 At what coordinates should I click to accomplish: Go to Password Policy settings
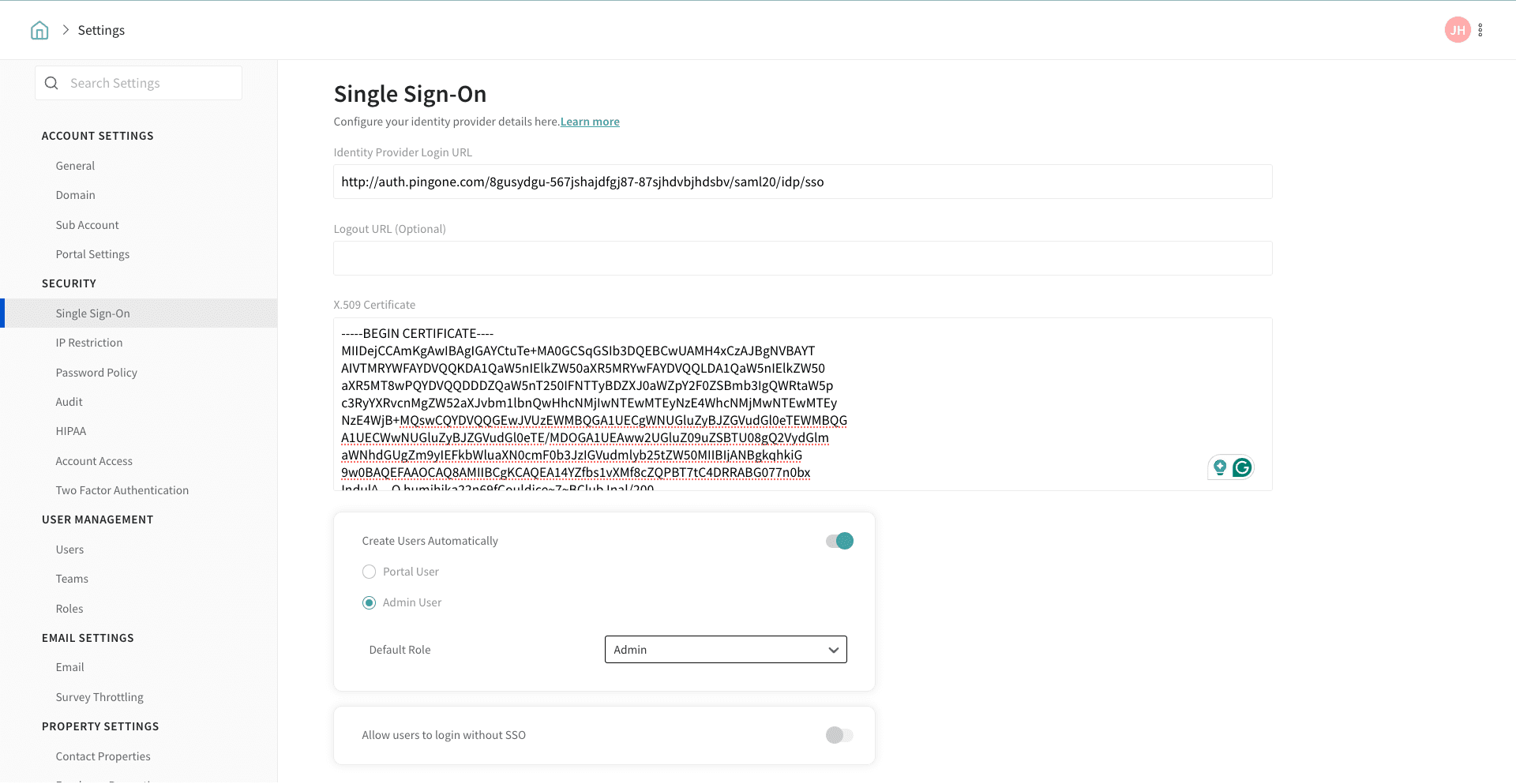(96, 373)
